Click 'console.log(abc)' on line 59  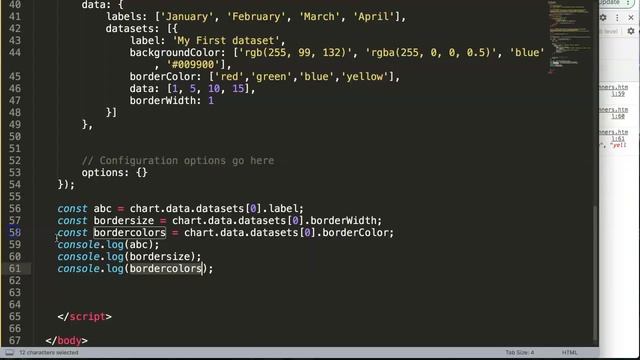[x=105, y=244]
